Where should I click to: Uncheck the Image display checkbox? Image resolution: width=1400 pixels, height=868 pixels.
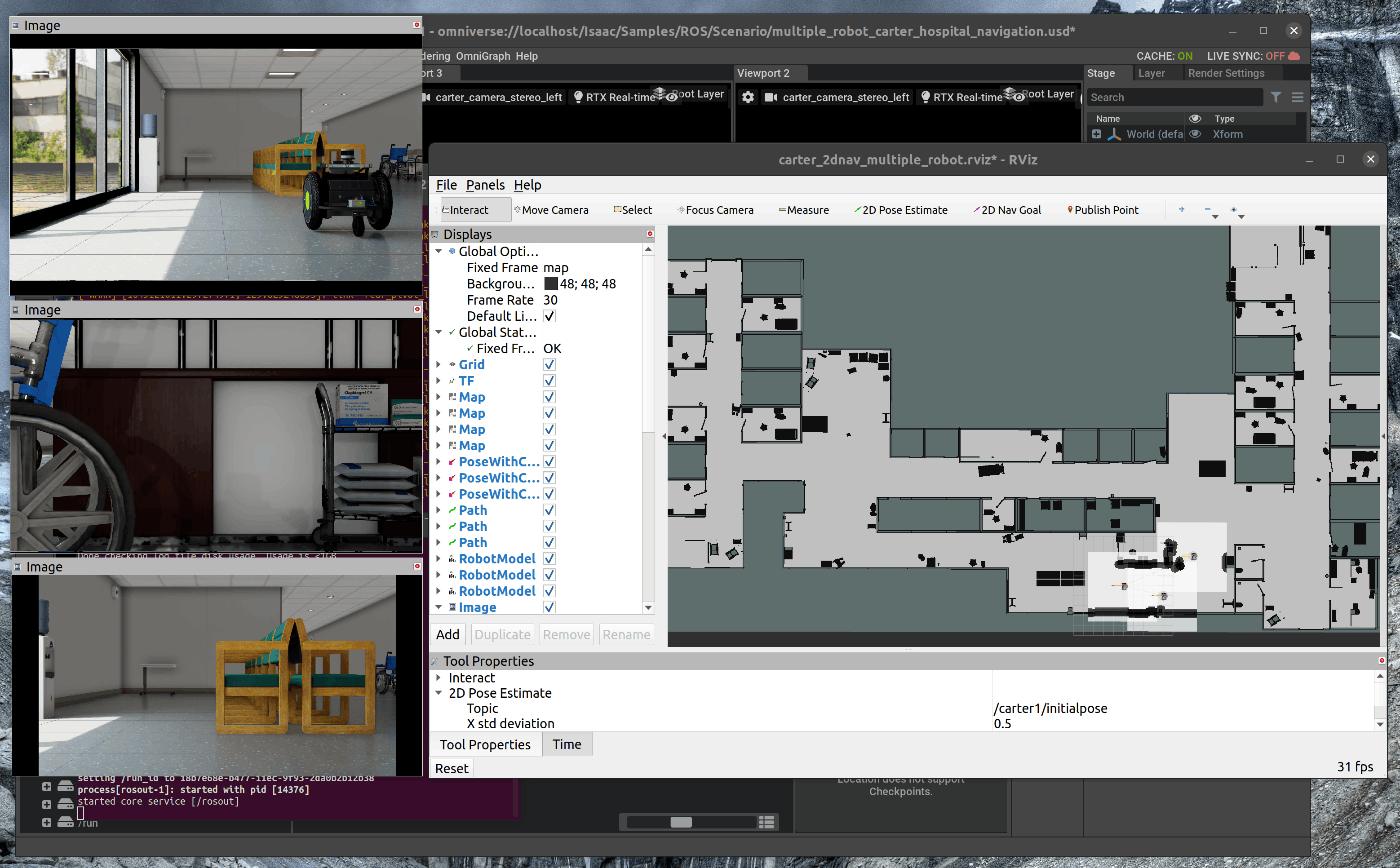click(x=549, y=607)
